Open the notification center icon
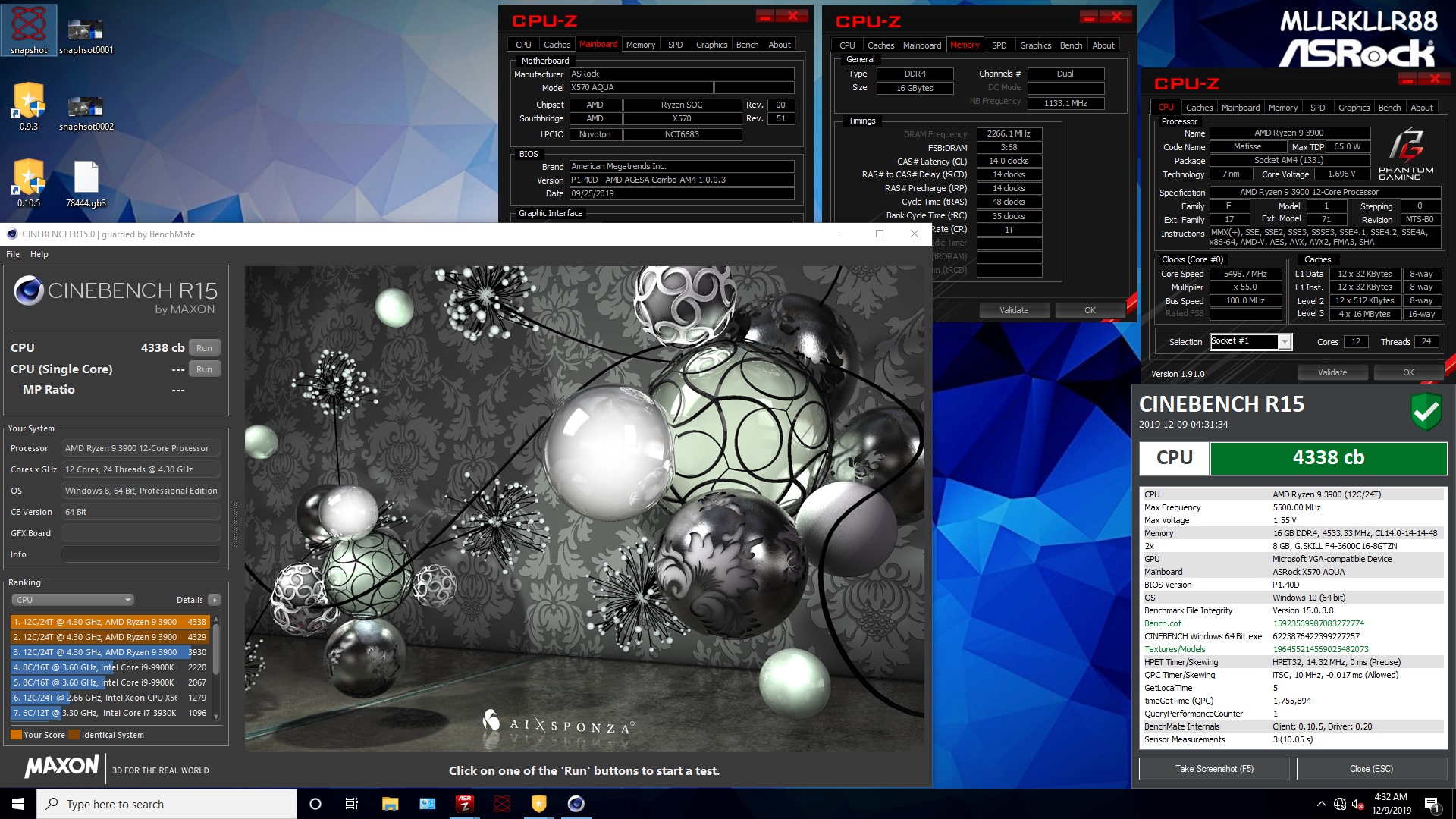 1432,805
